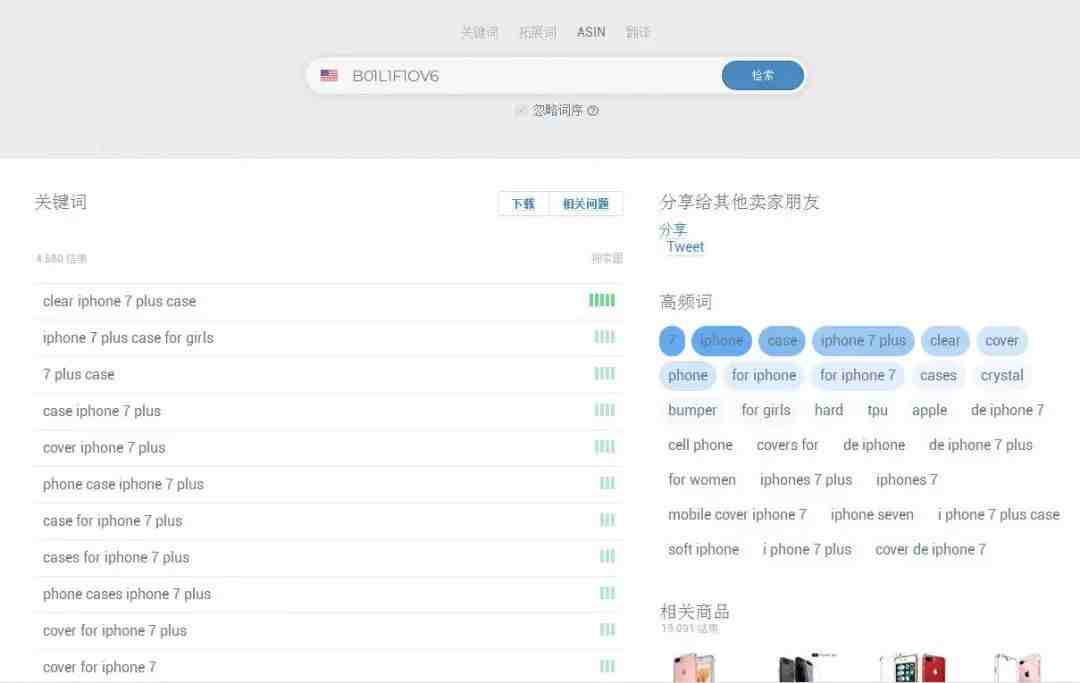Click search volume bars for '7 plus case'
The height and width of the screenshot is (683, 1080).
pyautogui.click(x=604, y=373)
